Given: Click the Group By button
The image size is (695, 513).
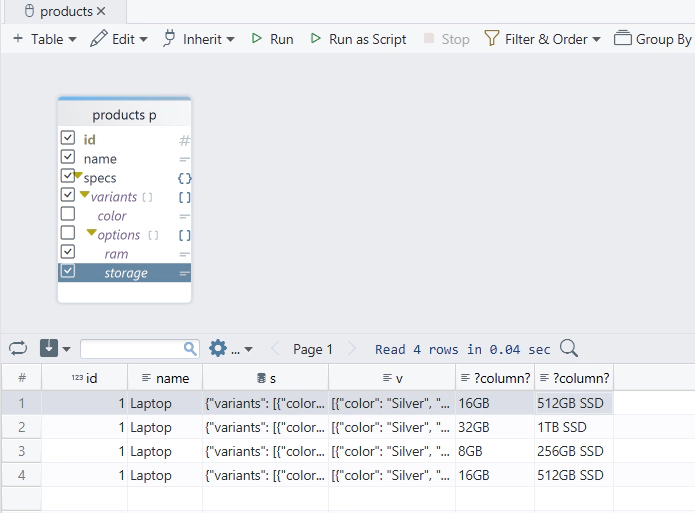Looking at the screenshot, I should 653,39.
